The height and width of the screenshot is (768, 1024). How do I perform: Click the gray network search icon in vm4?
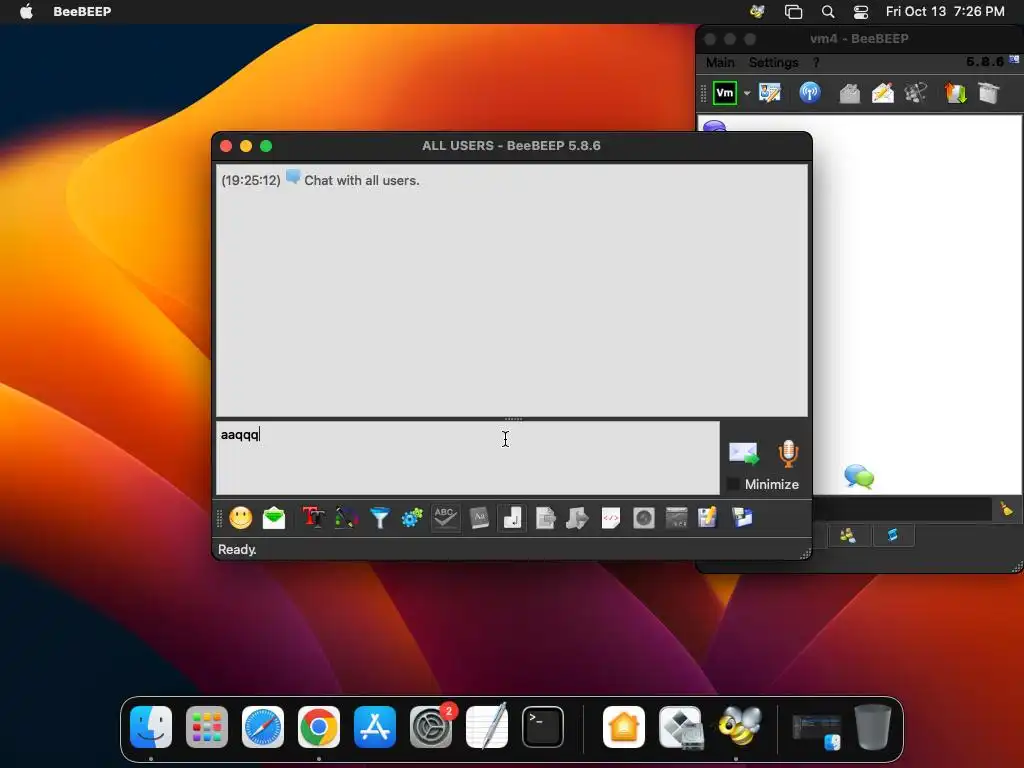click(x=916, y=93)
